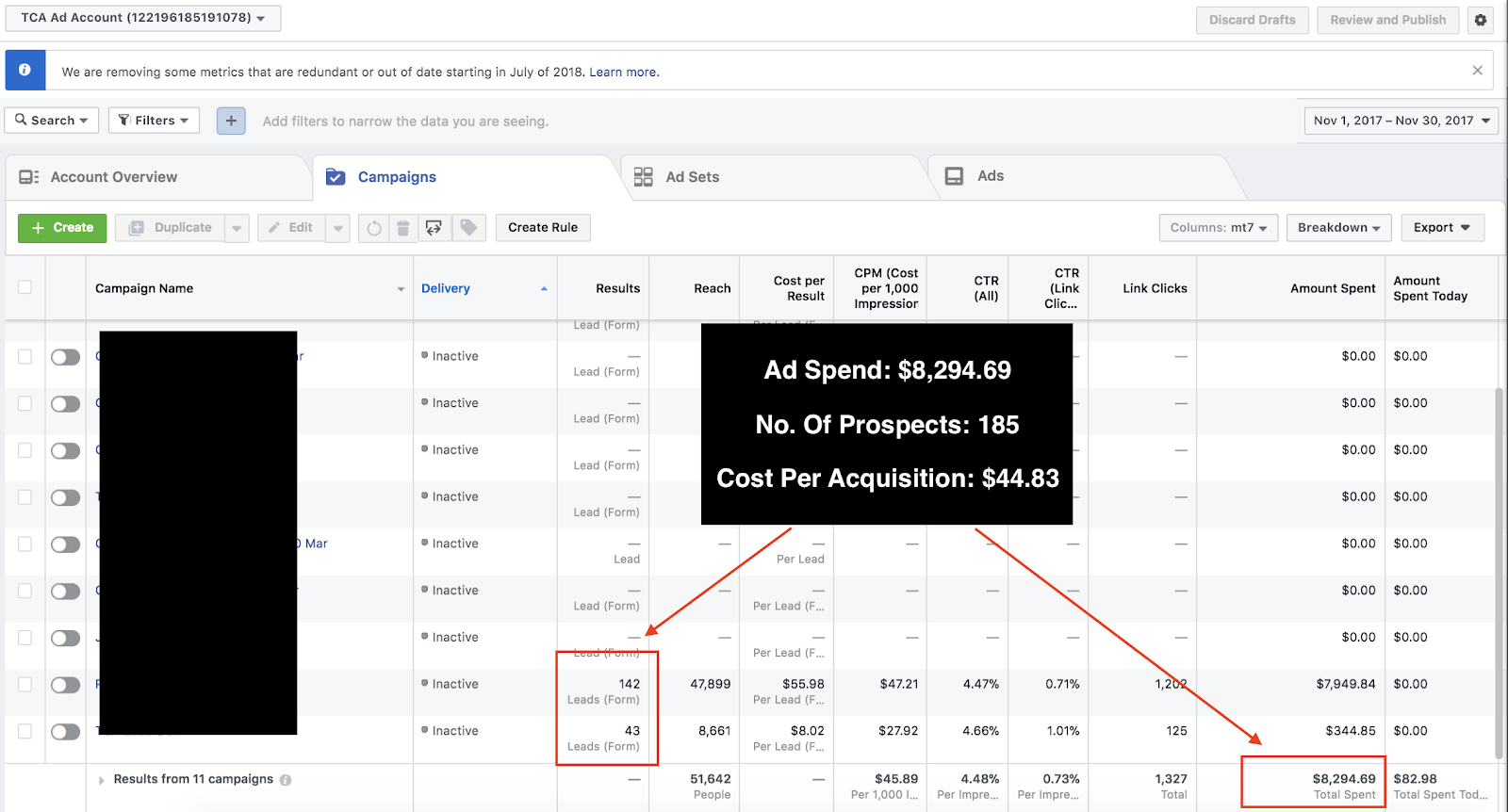Open Campaign Name column sort arrow
Screen dimensions: 1508x812
[401, 289]
